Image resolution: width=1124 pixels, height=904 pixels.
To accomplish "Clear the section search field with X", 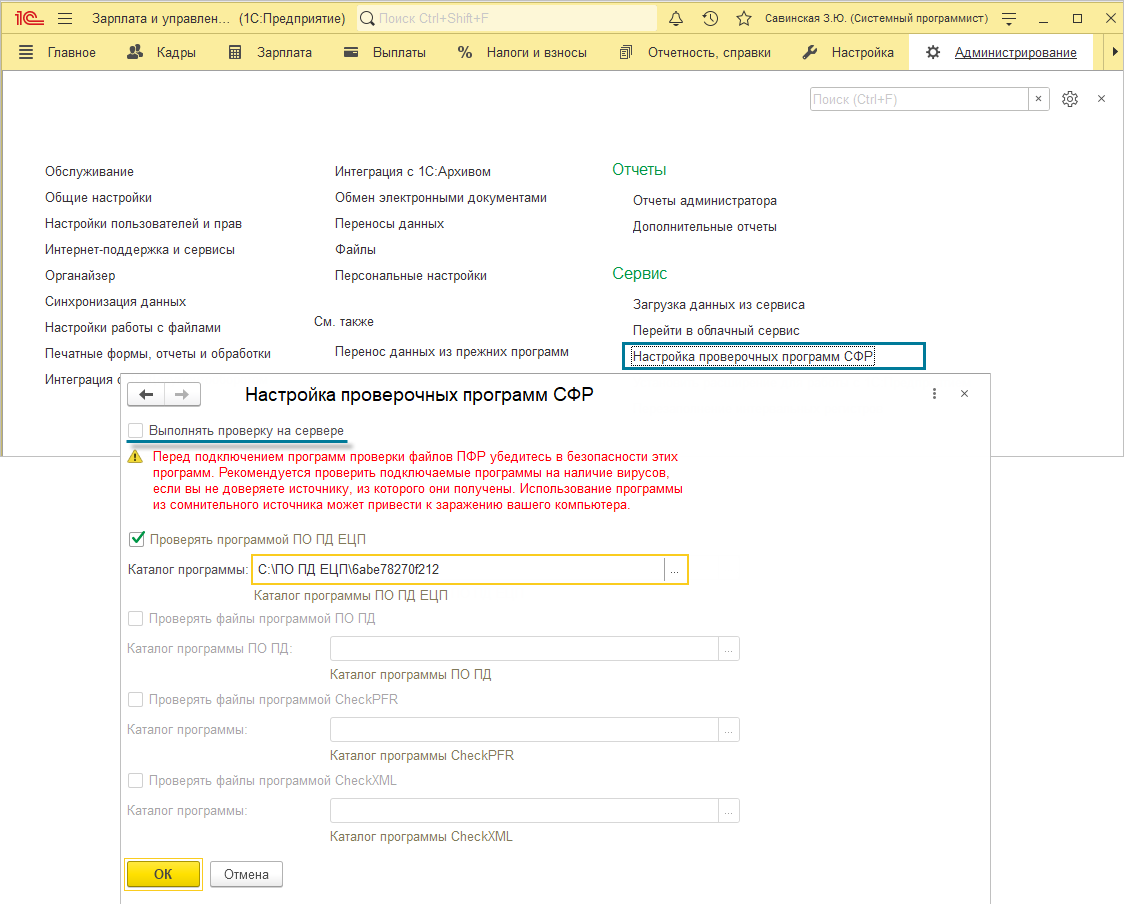I will [1038, 99].
